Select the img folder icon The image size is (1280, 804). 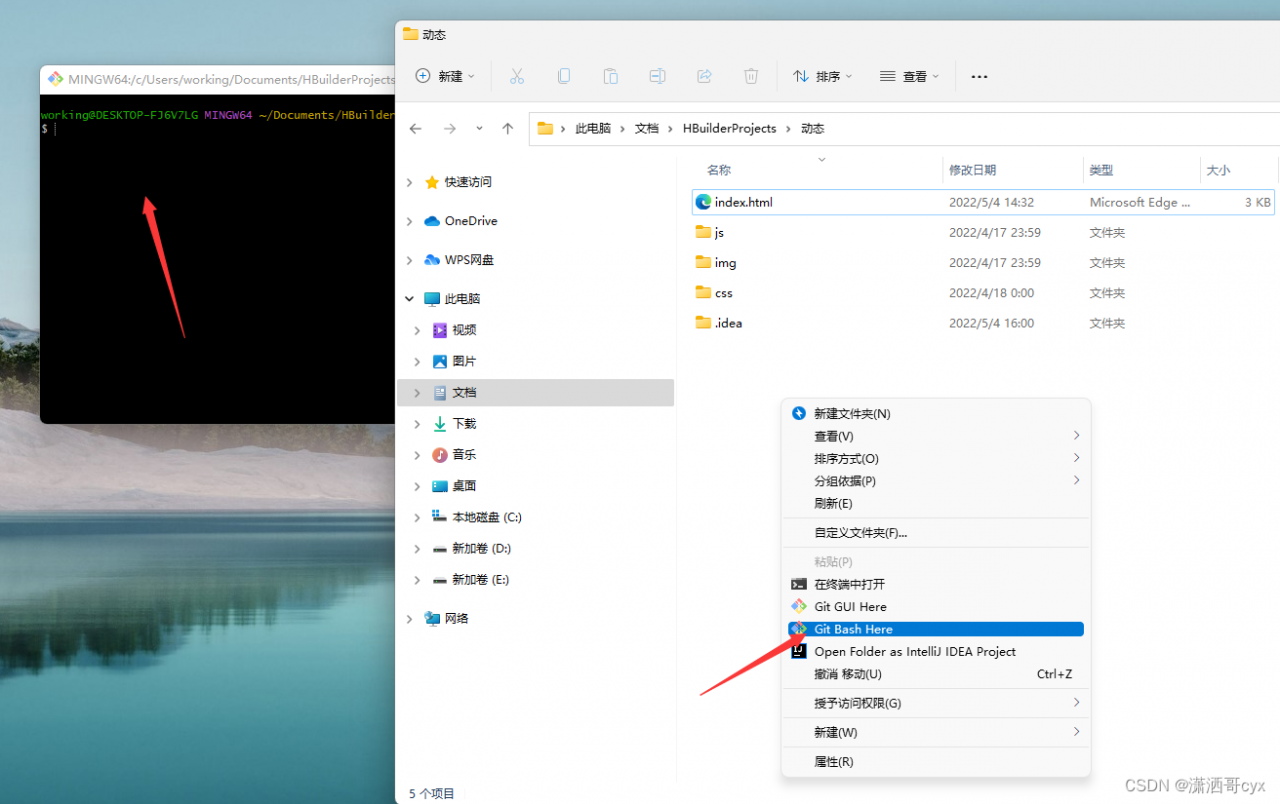(703, 262)
